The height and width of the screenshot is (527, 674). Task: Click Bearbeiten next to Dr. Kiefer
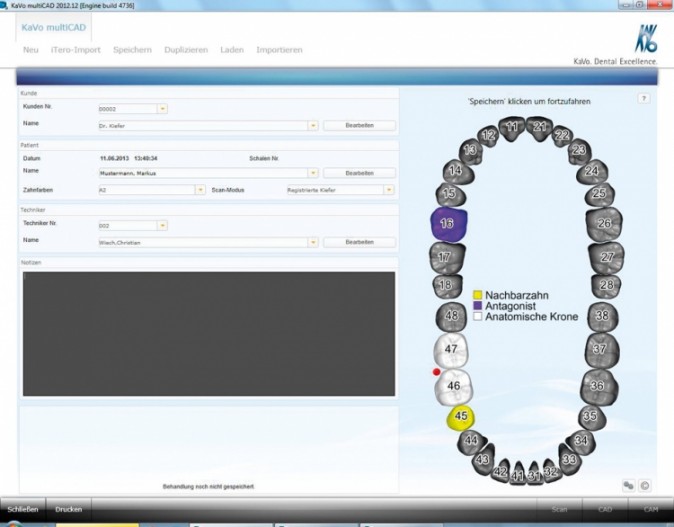point(359,126)
